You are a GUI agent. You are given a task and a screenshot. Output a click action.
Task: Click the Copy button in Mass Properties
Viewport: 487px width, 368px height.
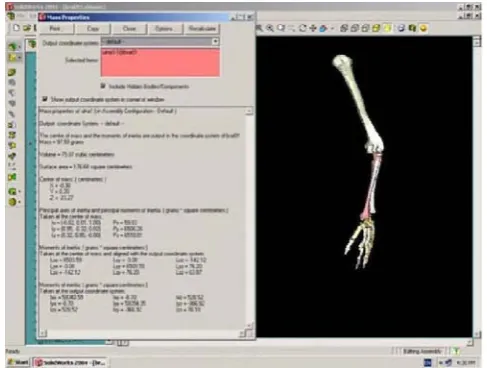[x=93, y=29]
